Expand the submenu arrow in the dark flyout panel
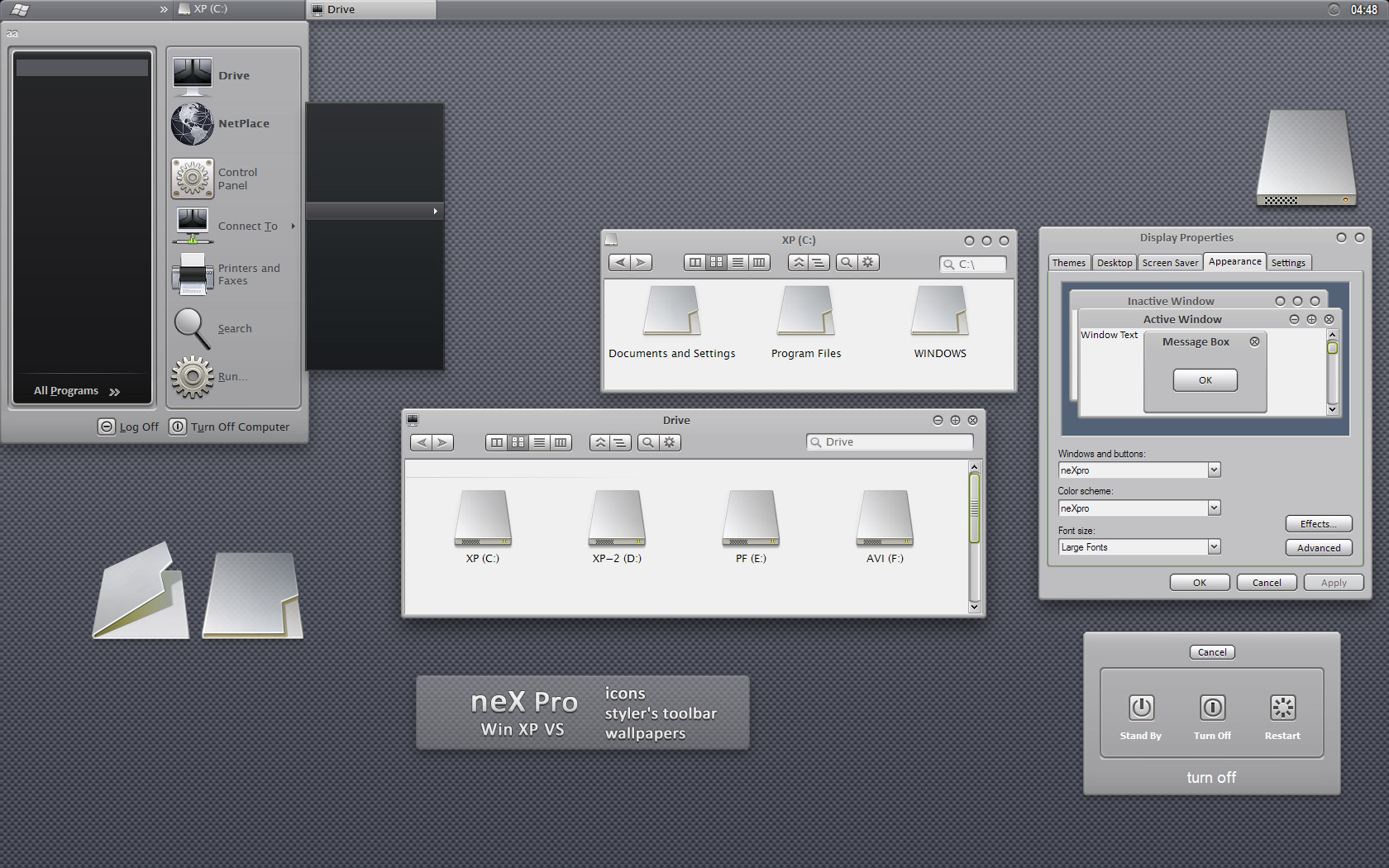The image size is (1389, 868). click(435, 212)
